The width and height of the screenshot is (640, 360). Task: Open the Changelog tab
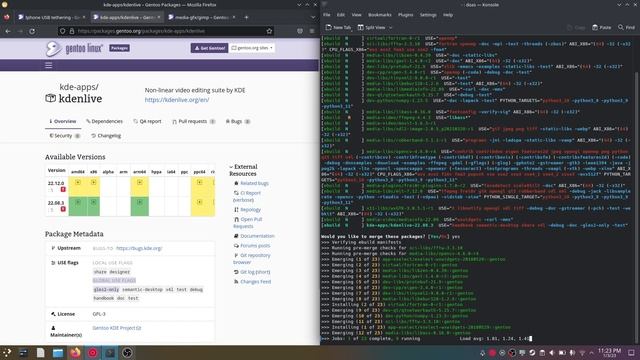(106, 136)
